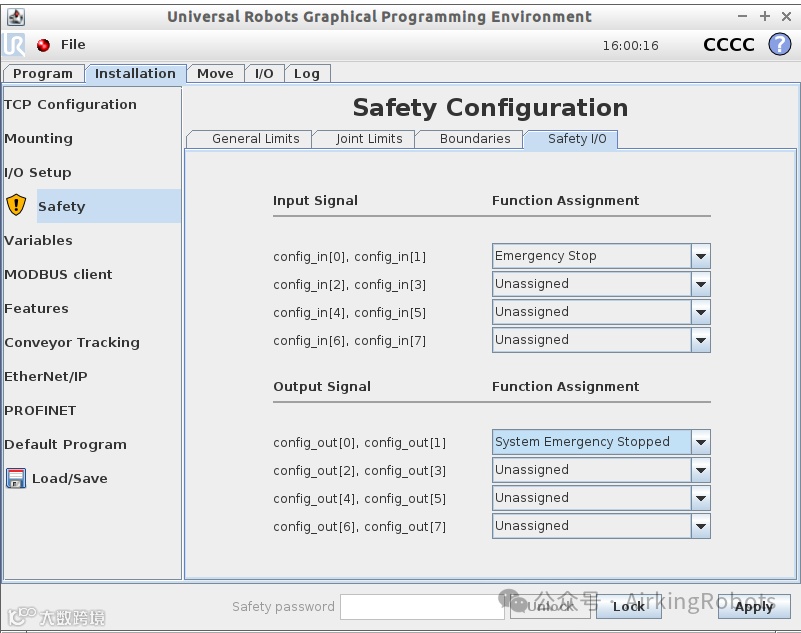Open the General Limits tab
The height and width of the screenshot is (633, 801).
tap(255, 139)
